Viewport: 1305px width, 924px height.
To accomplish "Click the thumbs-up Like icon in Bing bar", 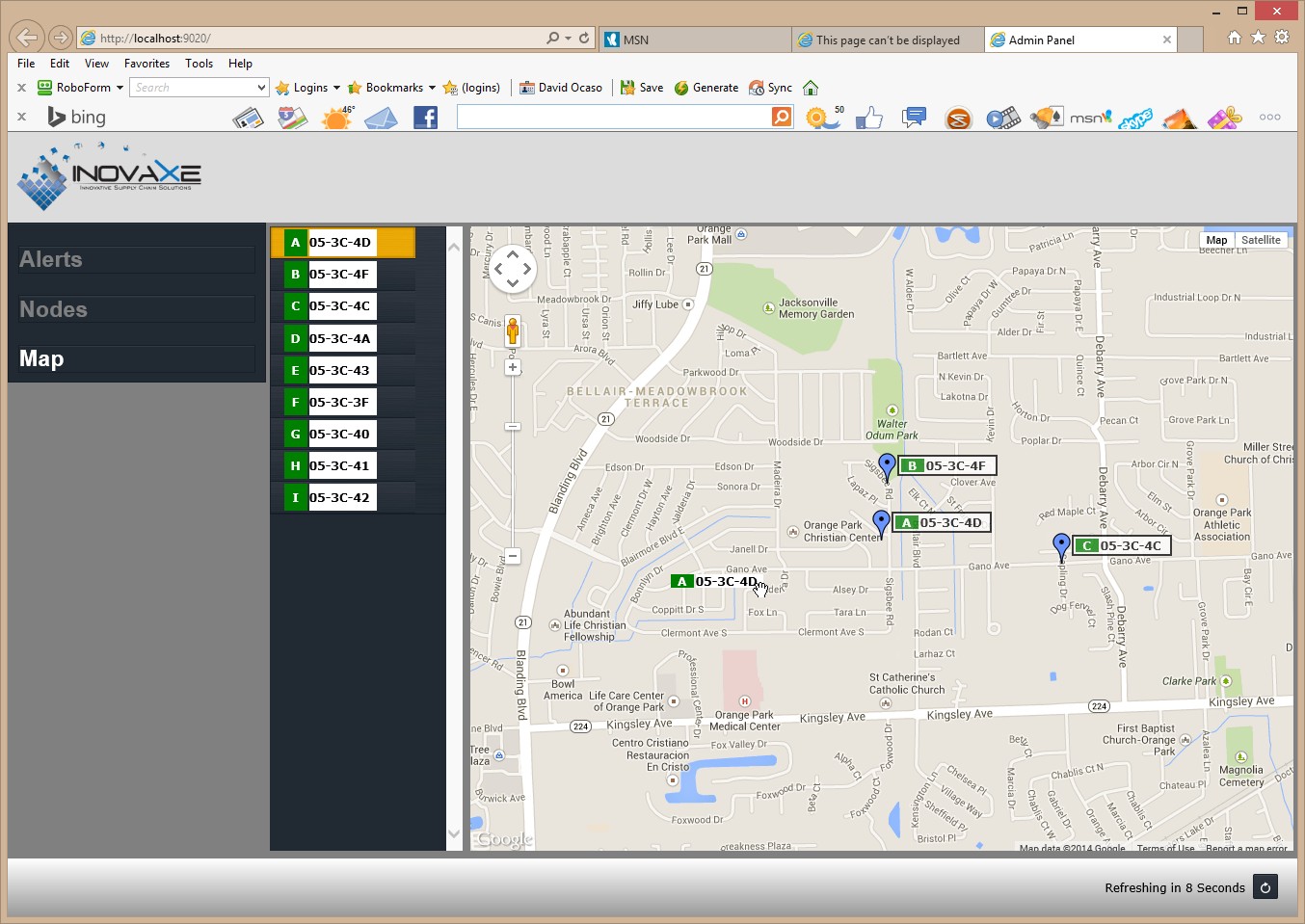I will tap(869, 118).
